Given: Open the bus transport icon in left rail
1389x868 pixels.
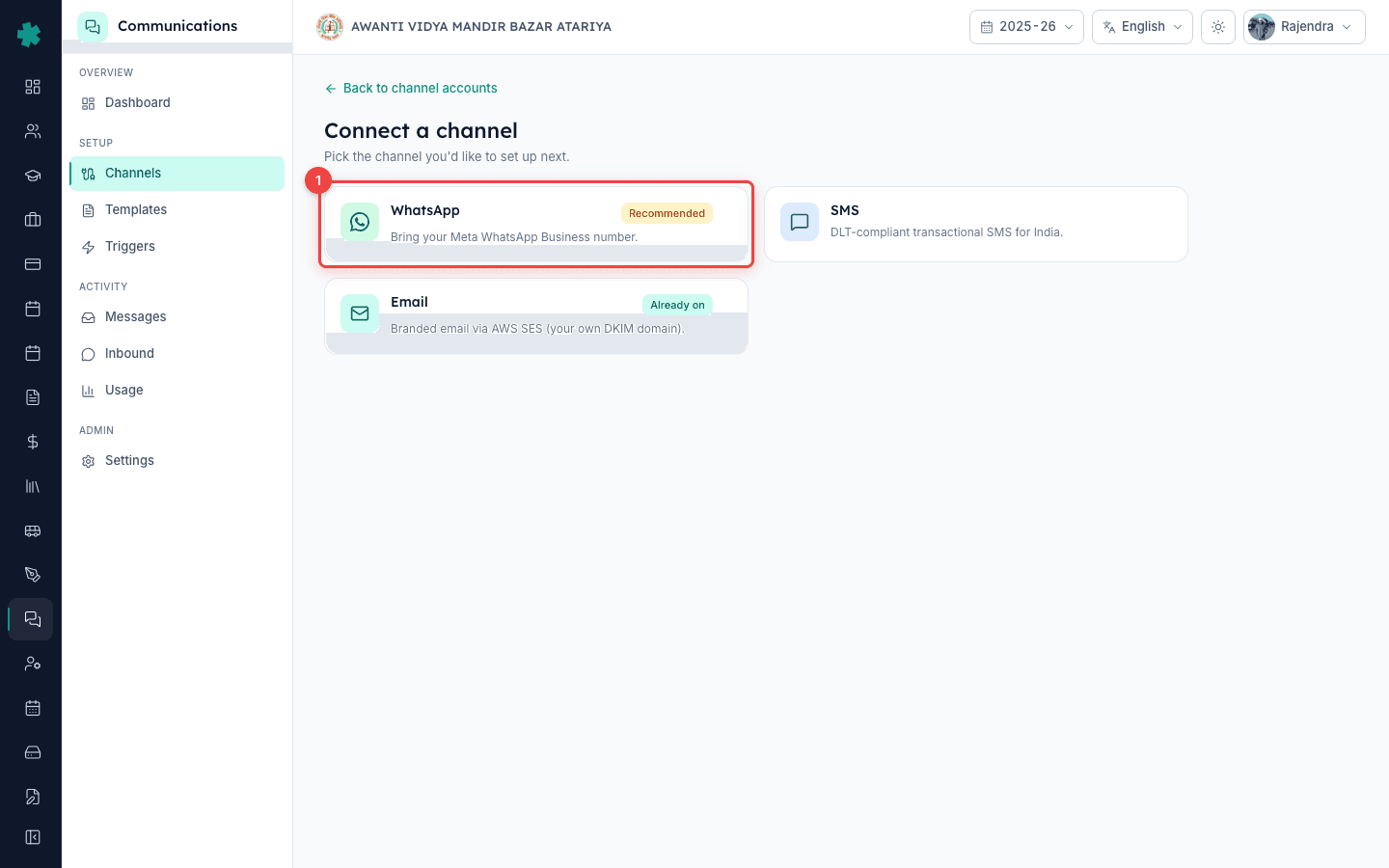Looking at the screenshot, I should (33, 530).
